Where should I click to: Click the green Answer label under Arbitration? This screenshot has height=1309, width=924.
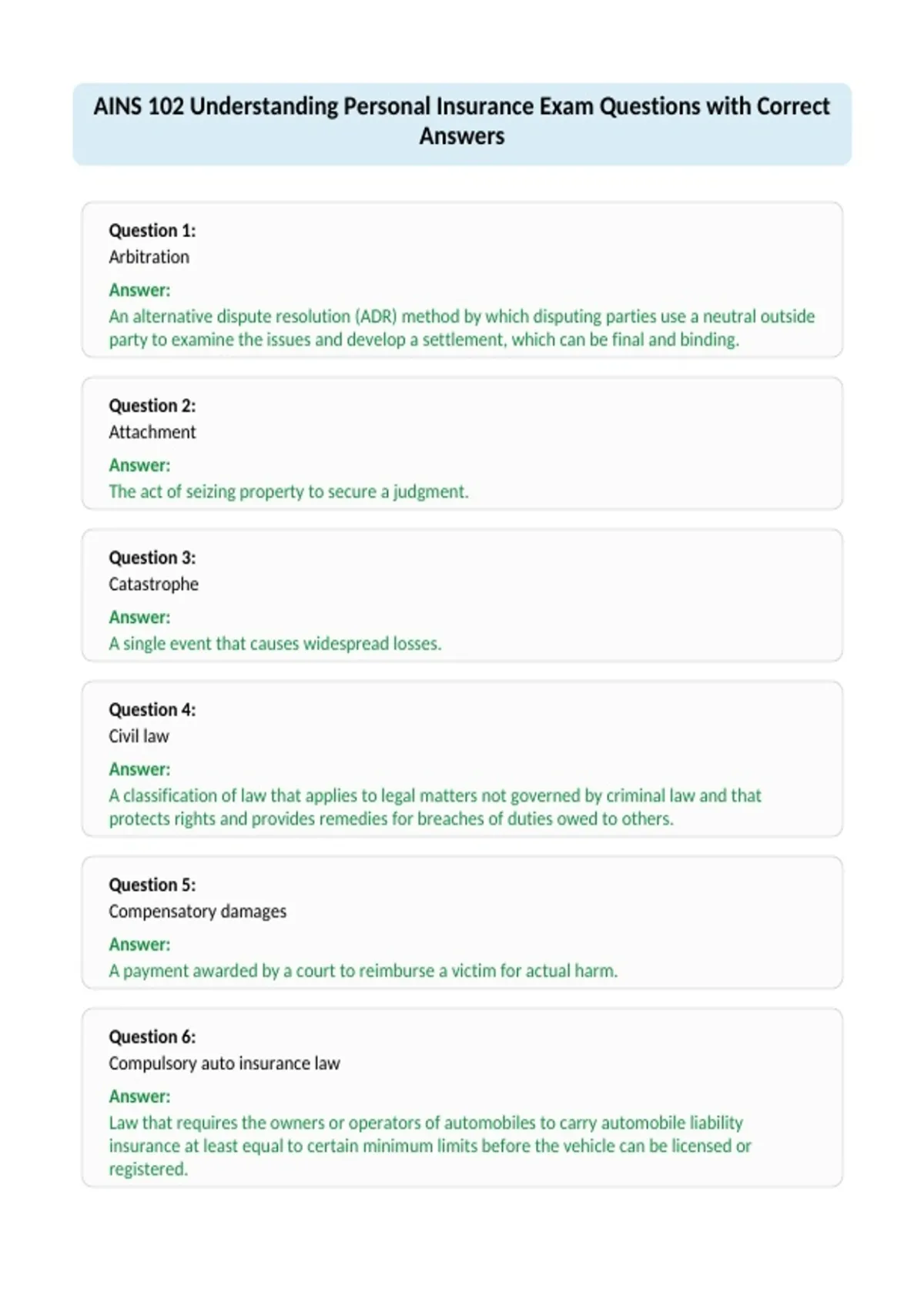point(139,290)
